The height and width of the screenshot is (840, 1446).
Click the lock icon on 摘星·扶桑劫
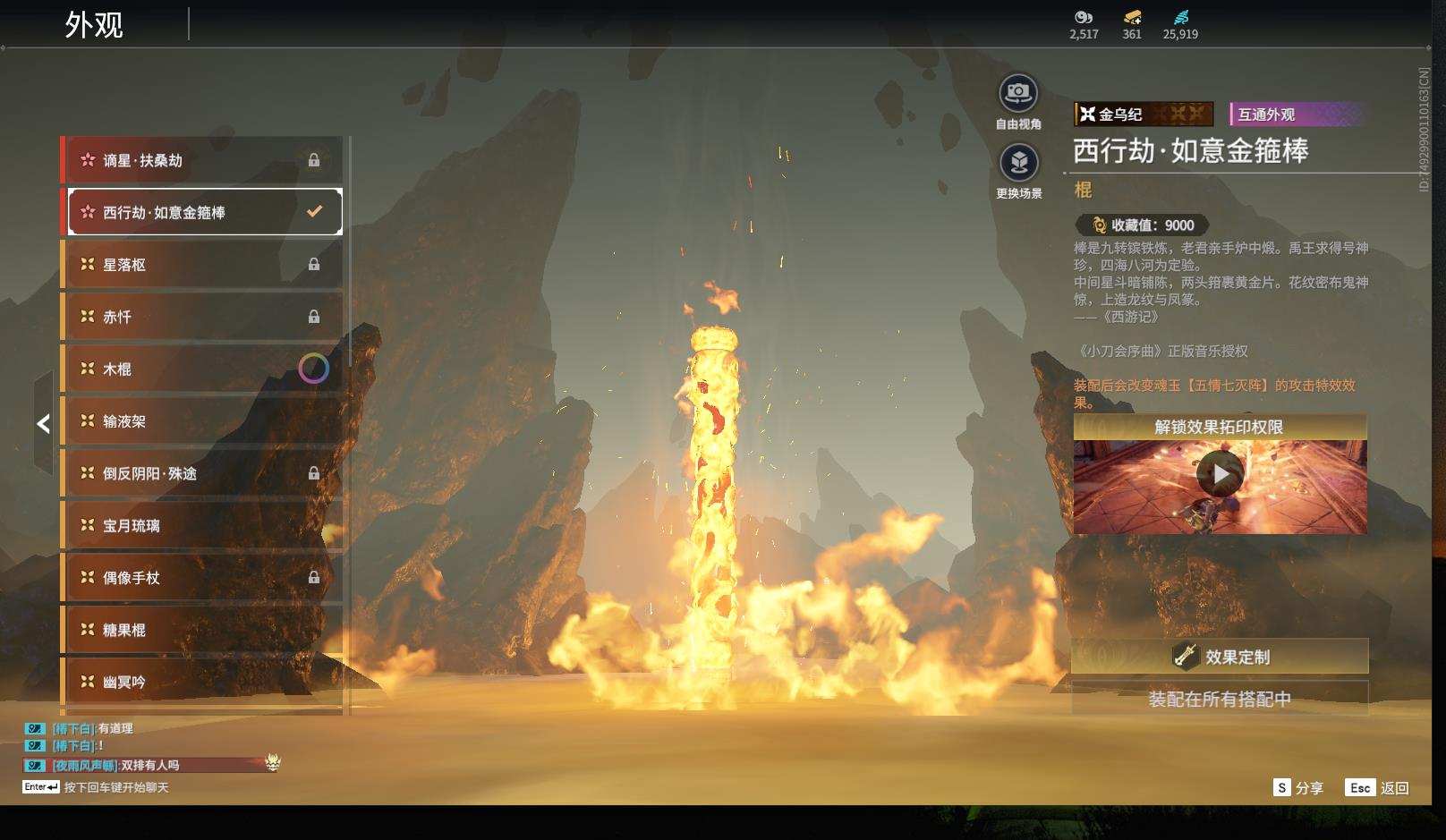[x=314, y=160]
